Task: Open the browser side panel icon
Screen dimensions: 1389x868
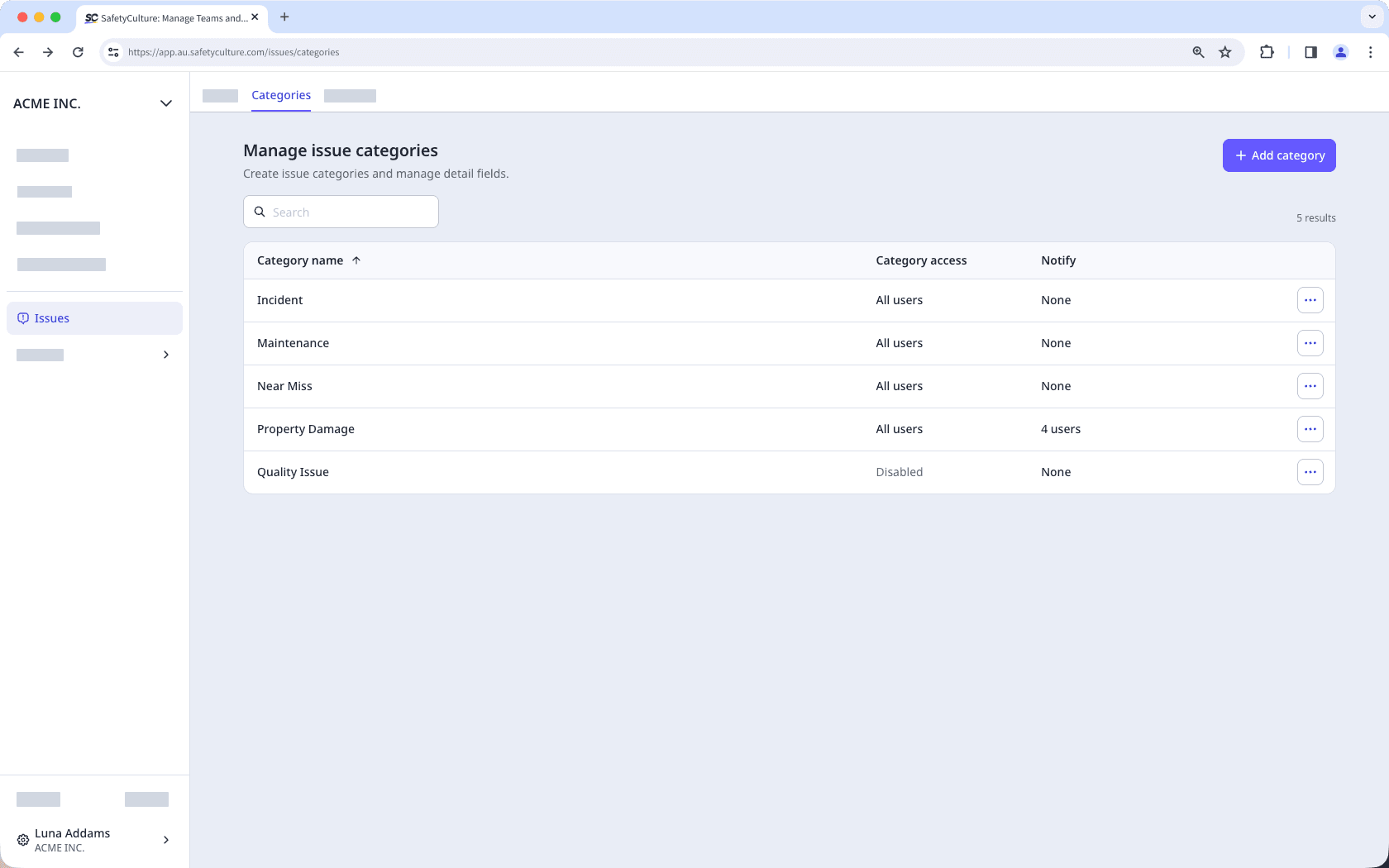Action: coord(1310,51)
